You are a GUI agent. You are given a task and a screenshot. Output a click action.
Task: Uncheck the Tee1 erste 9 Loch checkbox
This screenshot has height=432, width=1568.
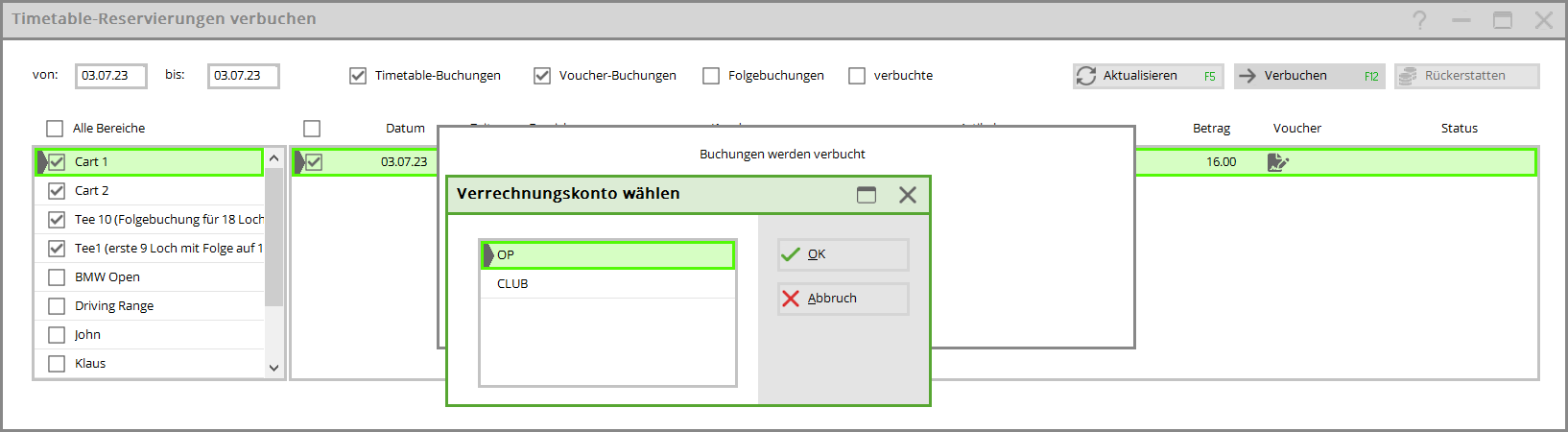(x=57, y=249)
